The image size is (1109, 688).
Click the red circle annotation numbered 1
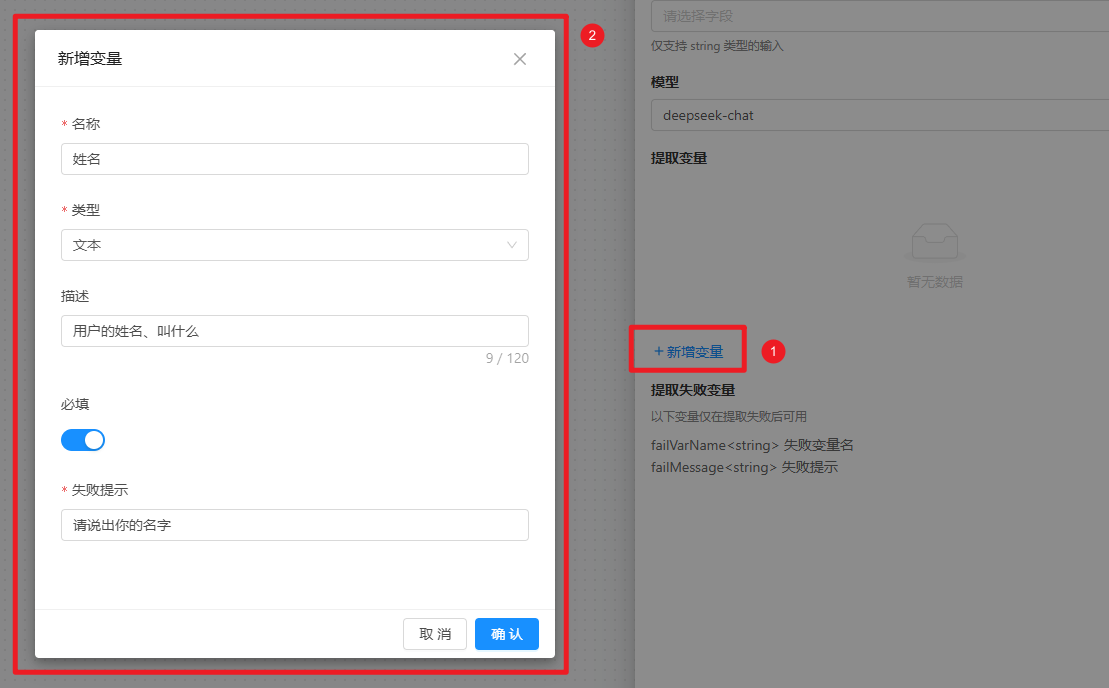click(773, 351)
